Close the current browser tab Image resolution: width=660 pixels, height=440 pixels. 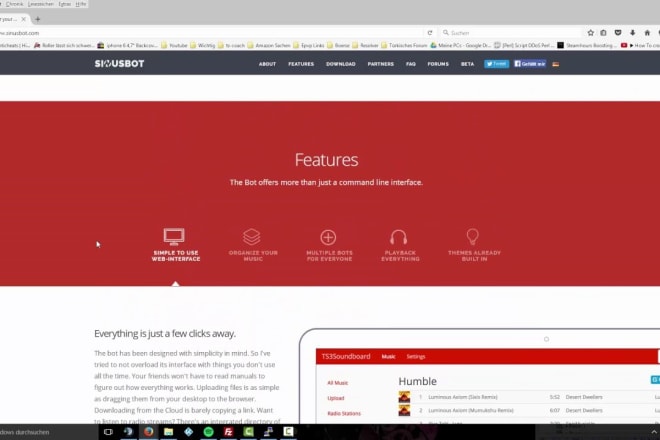(x=24, y=19)
